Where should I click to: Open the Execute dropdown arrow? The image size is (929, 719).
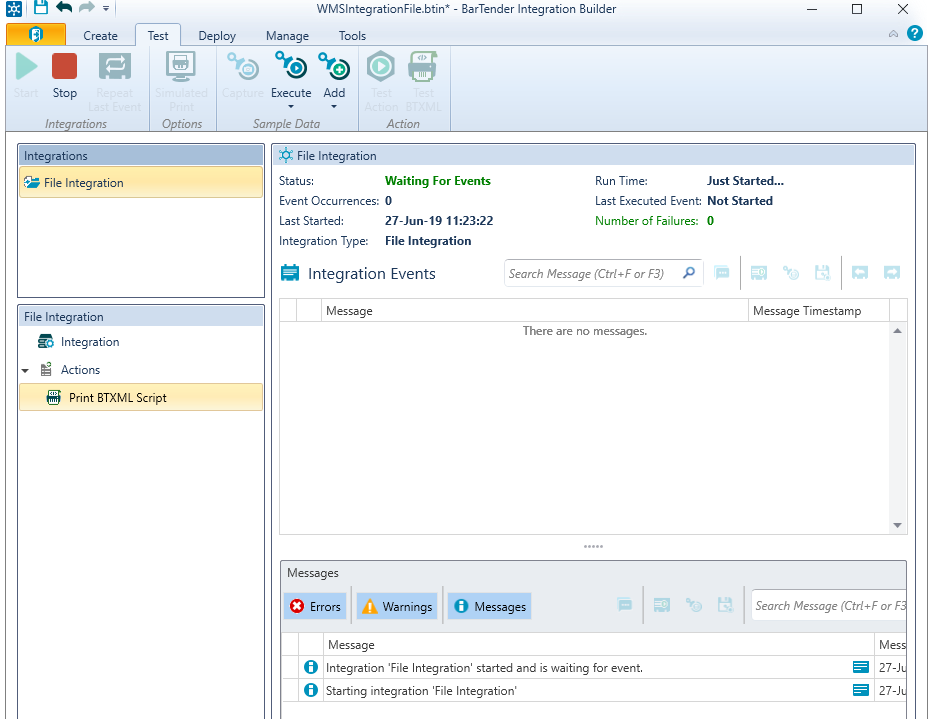(291, 107)
